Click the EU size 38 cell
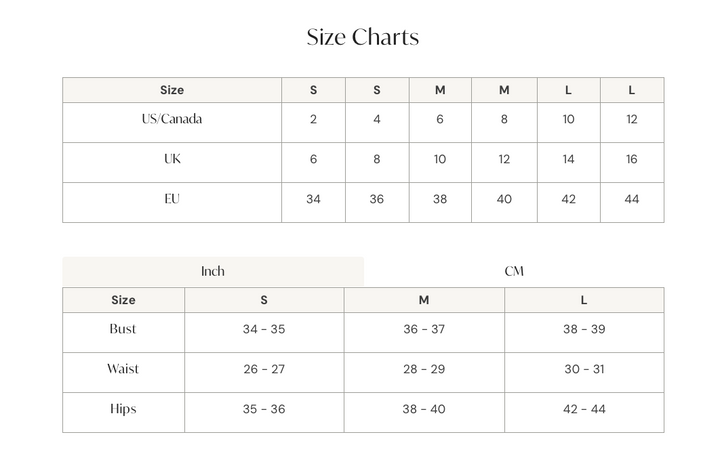This screenshot has width=720, height=462. point(440,200)
